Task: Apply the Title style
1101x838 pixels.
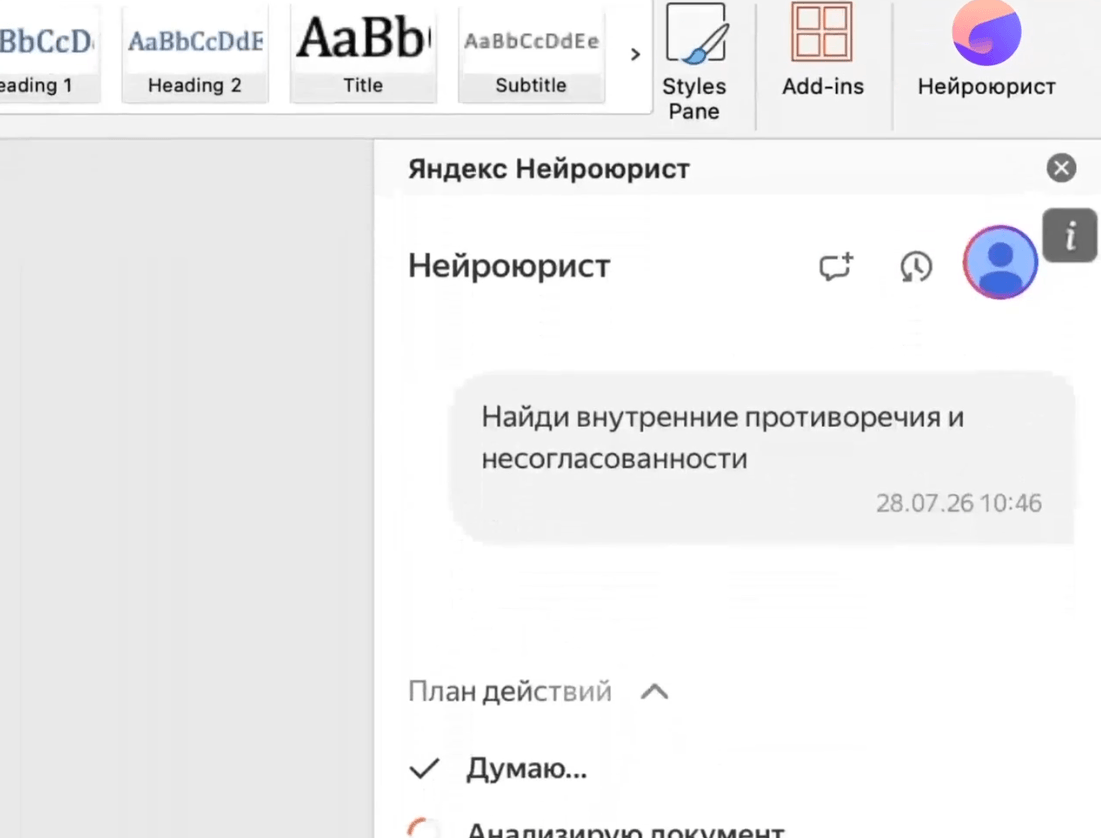Action: pyautogui.click(x=363, y=53)
